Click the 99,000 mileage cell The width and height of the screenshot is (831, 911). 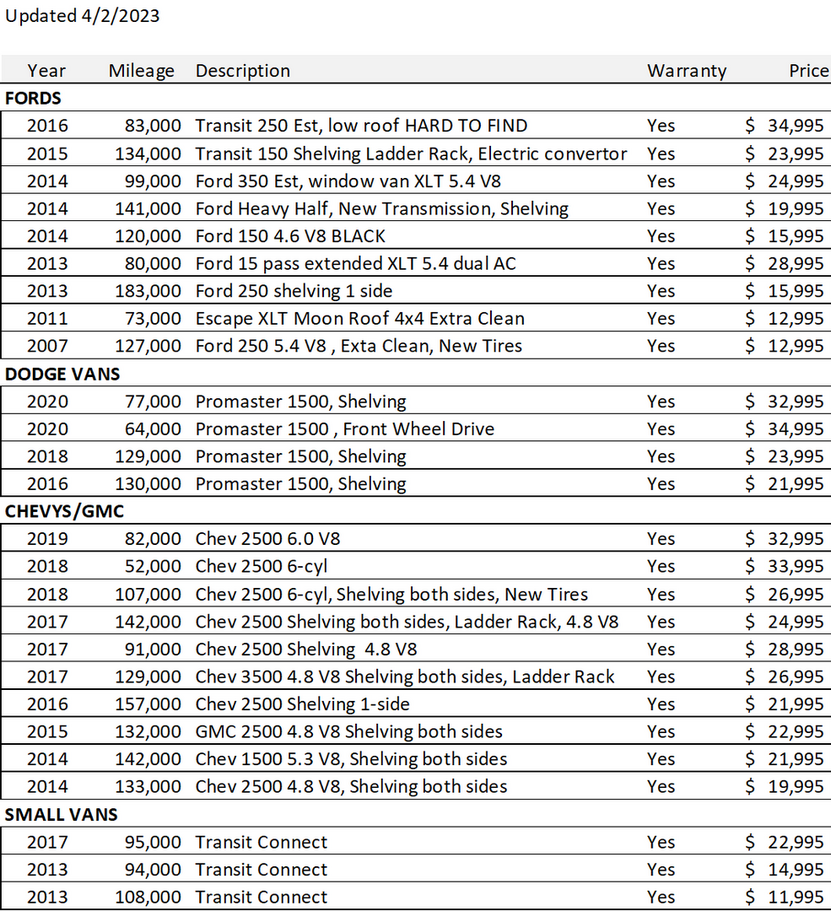[x=153, y=181]
